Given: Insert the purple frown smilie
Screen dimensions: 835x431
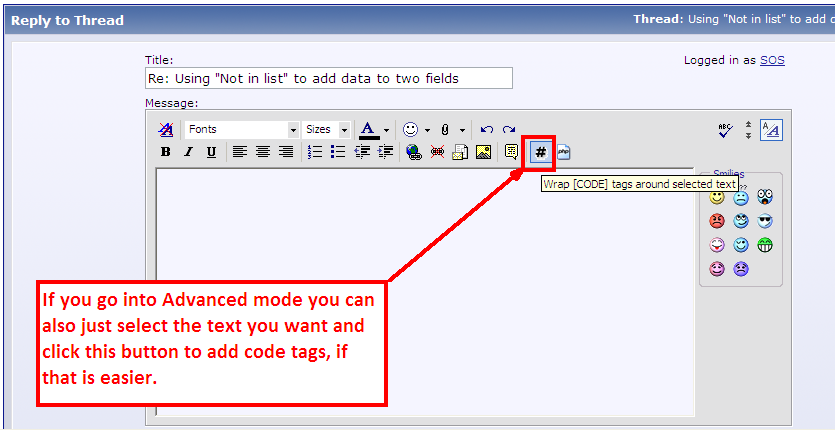Looking at the screenshot, I should 741,269.
